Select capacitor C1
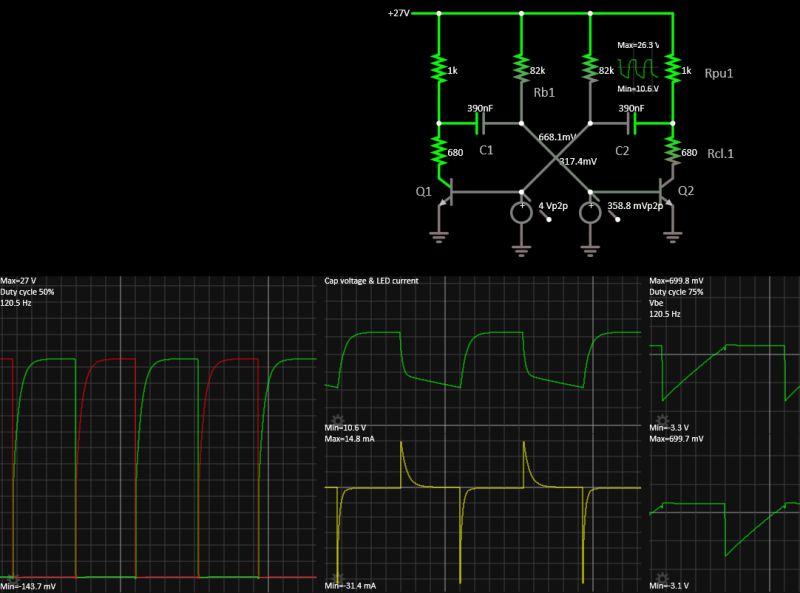 click(478, 122)
